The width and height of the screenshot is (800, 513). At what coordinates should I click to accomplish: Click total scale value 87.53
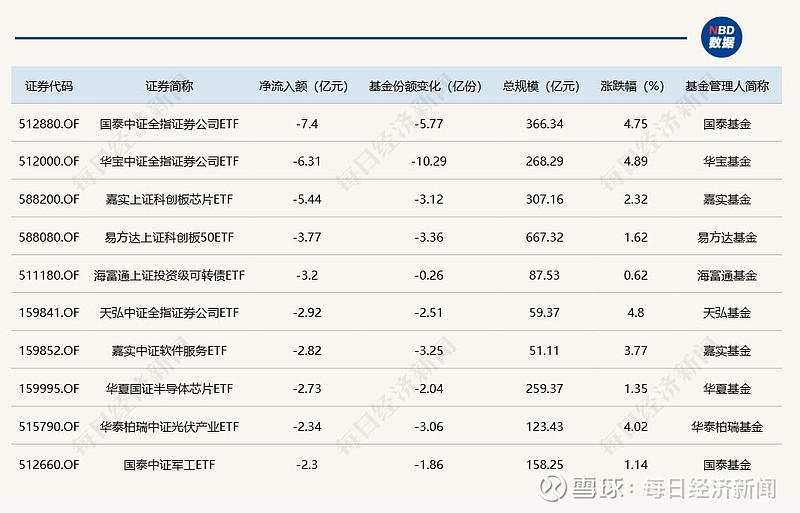tap(544, 276)
